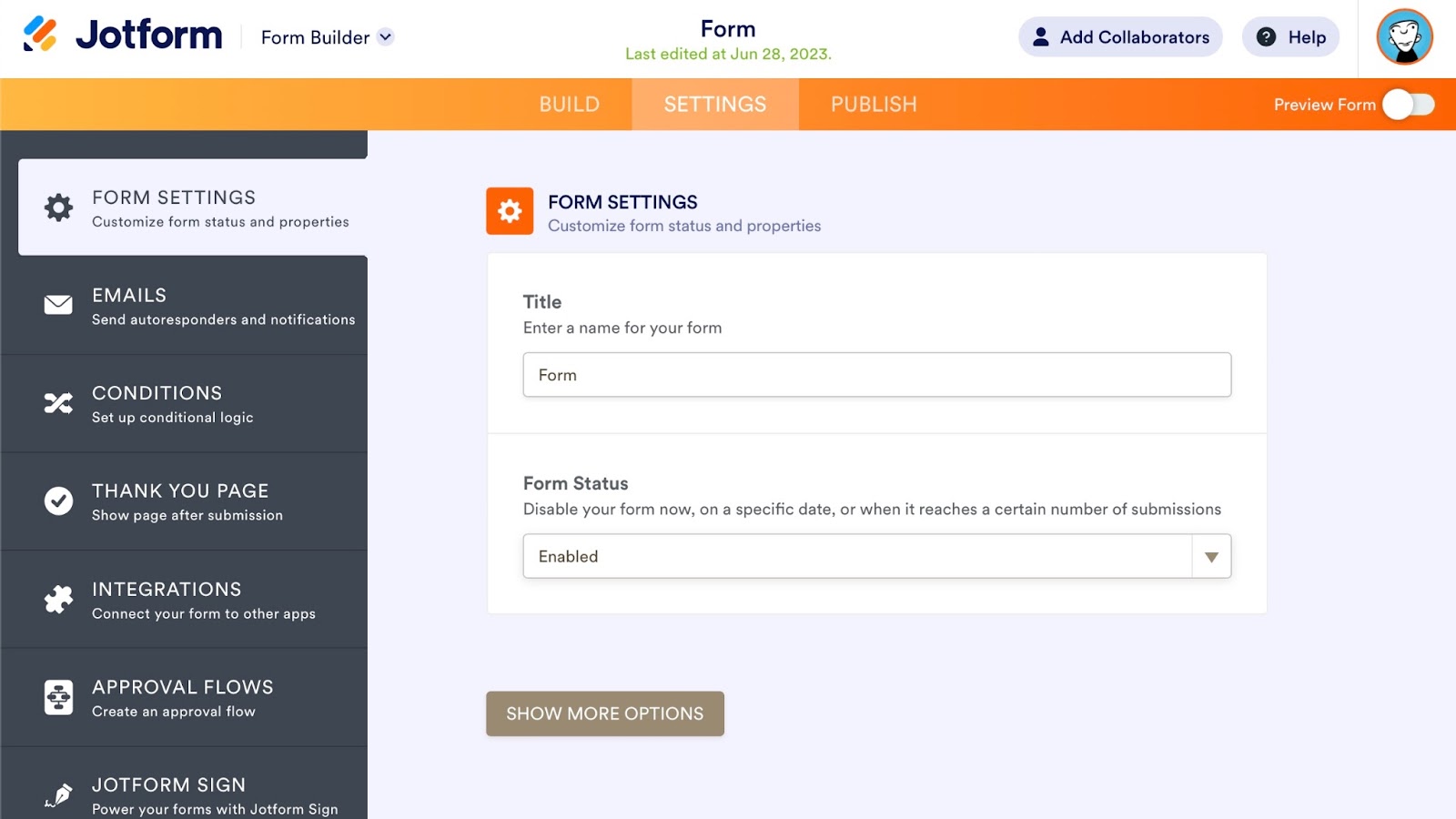Click the orange Form Settings header icon

(x=510, y=211)
